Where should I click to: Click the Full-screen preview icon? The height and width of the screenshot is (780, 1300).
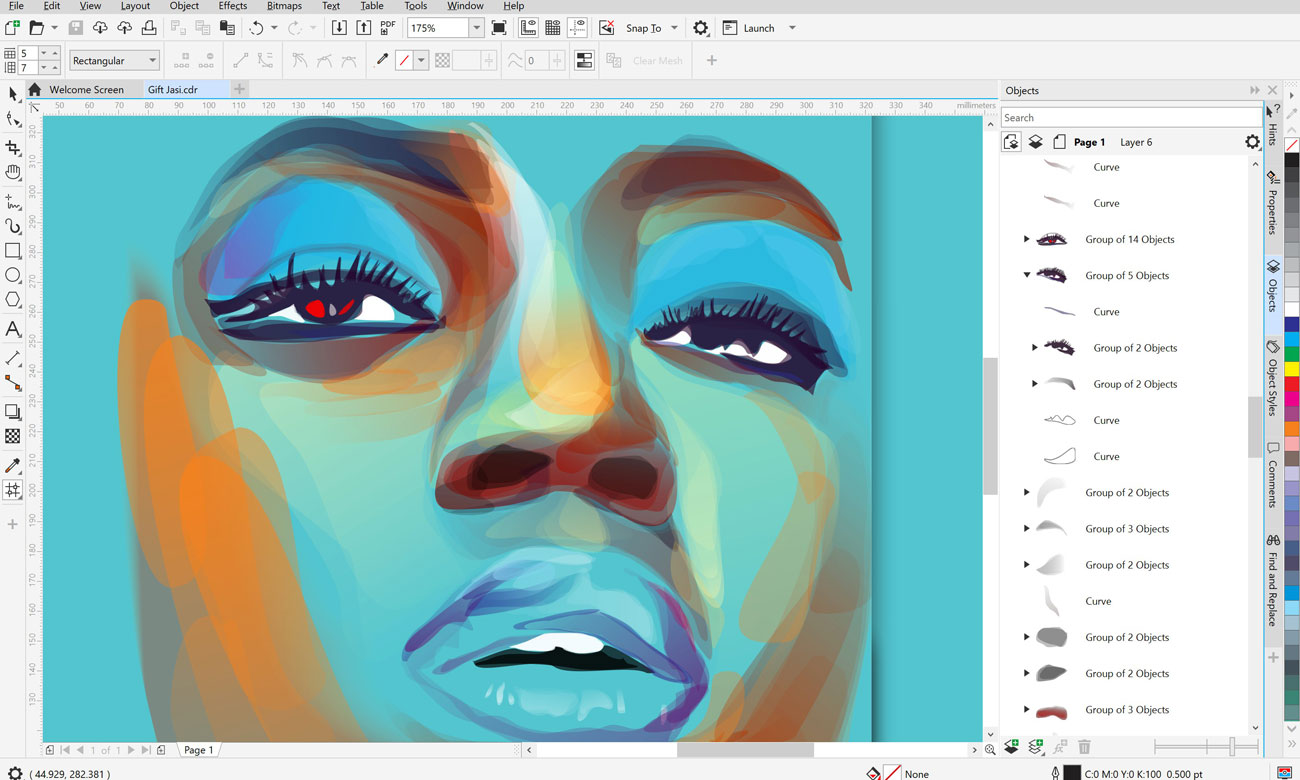click(x=499, y=28)
